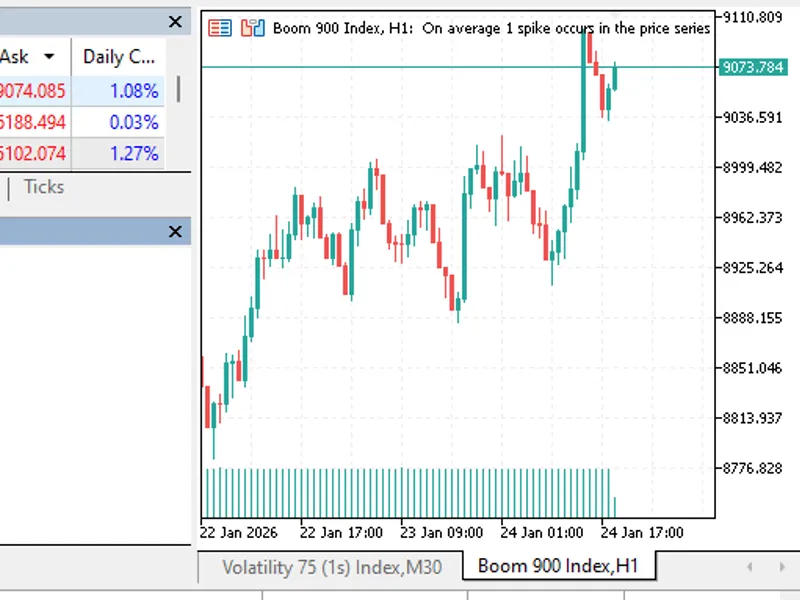Click the 8813.937 price scale label
This screenshot has width=800, height=600.
pos(753,418)
